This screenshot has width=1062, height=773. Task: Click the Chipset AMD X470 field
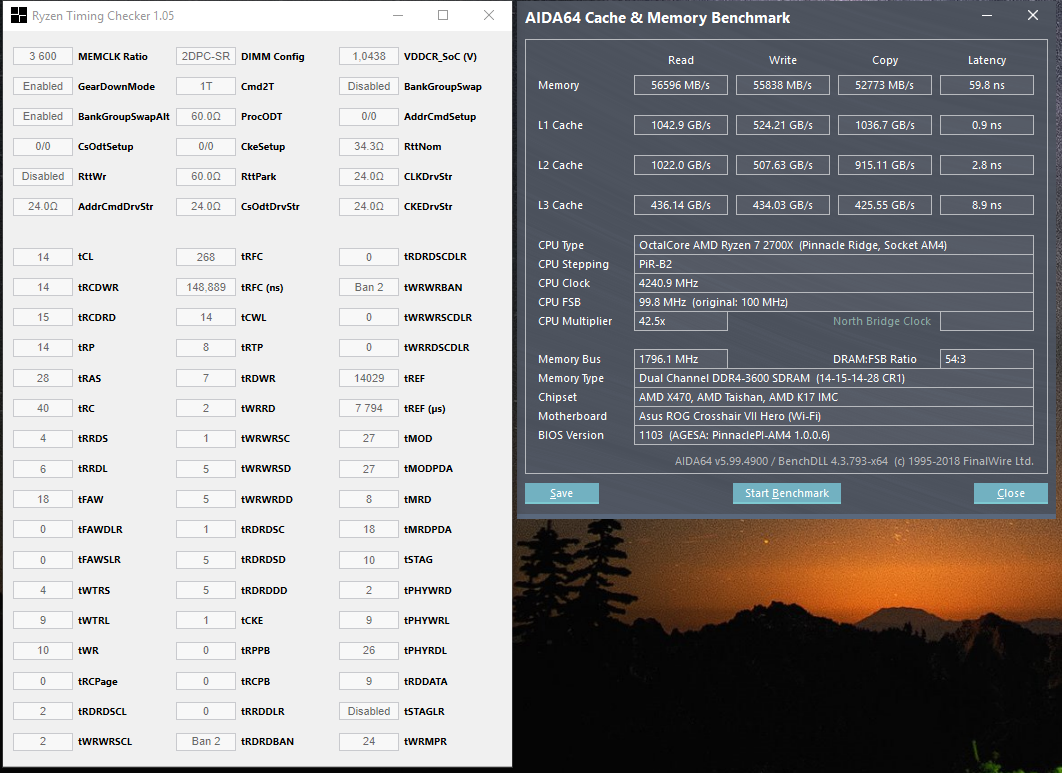point(834,397)
